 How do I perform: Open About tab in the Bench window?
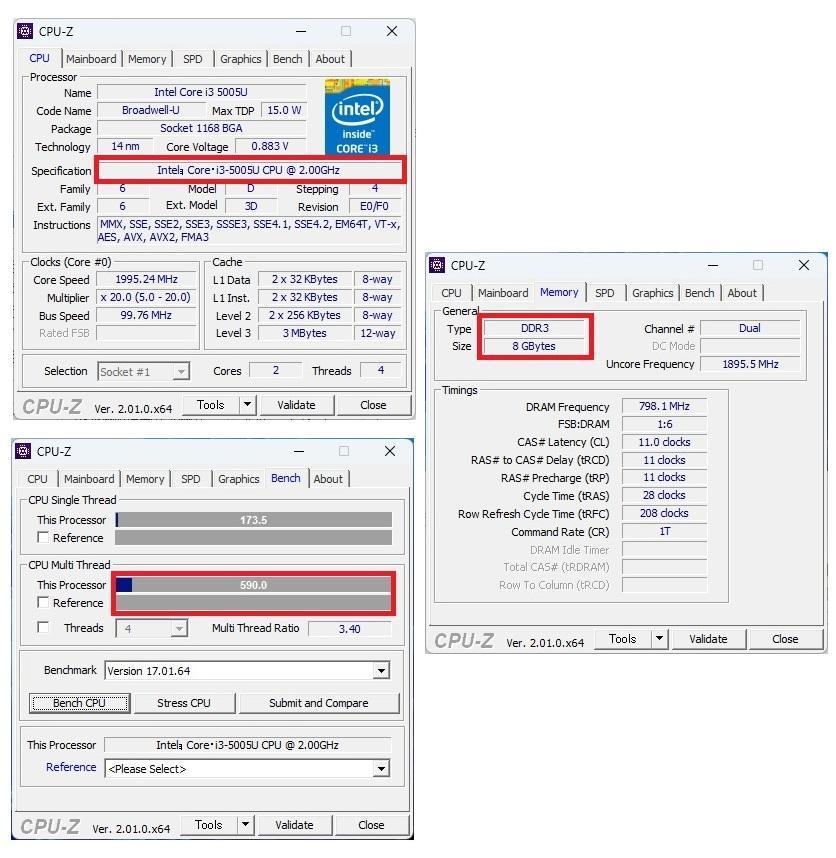[x=328, y=479]
